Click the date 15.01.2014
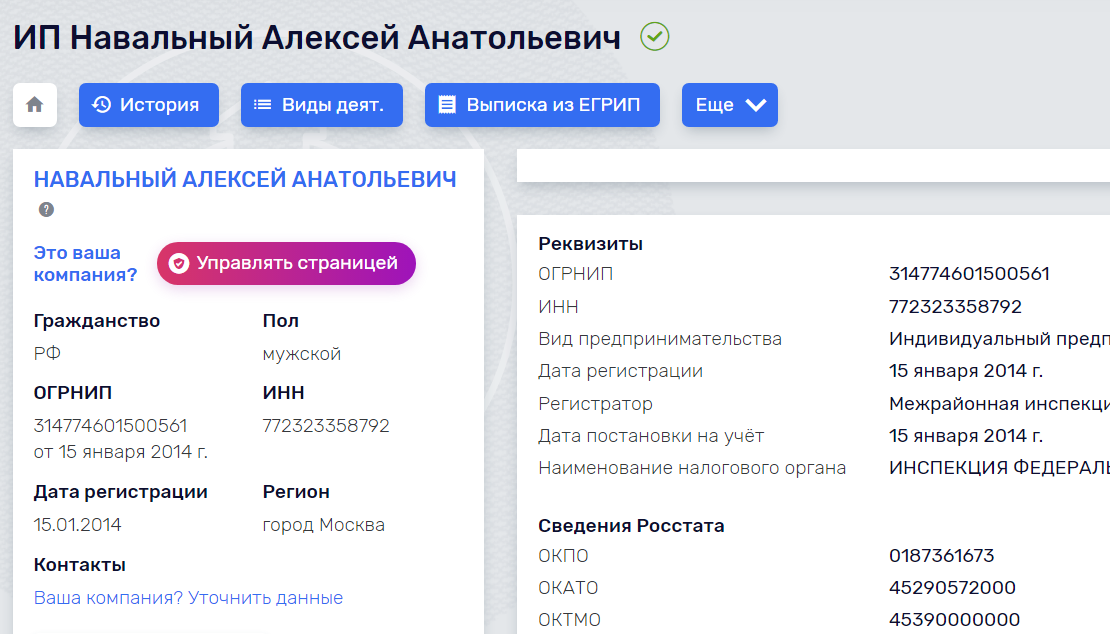 click(x=77, y=525)
